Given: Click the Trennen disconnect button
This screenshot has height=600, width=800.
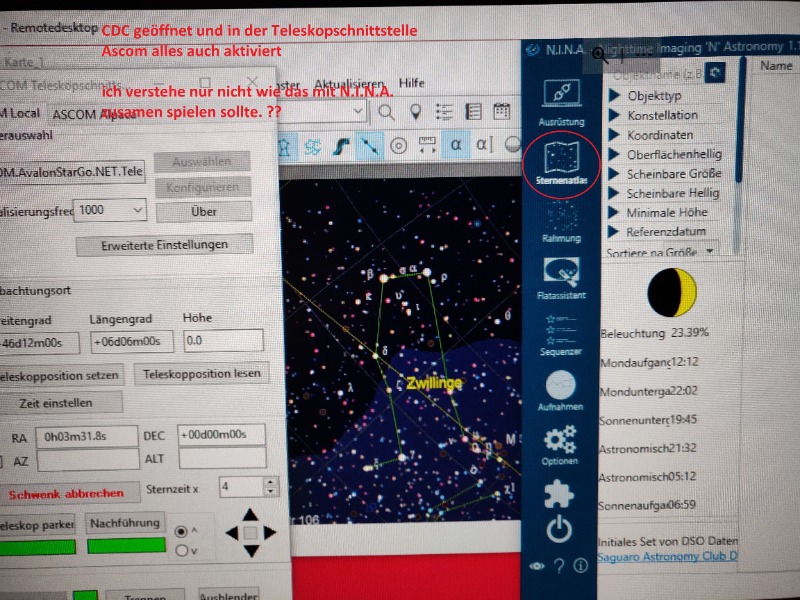Looking at the screenshot, I should click(x=145, y=596).
